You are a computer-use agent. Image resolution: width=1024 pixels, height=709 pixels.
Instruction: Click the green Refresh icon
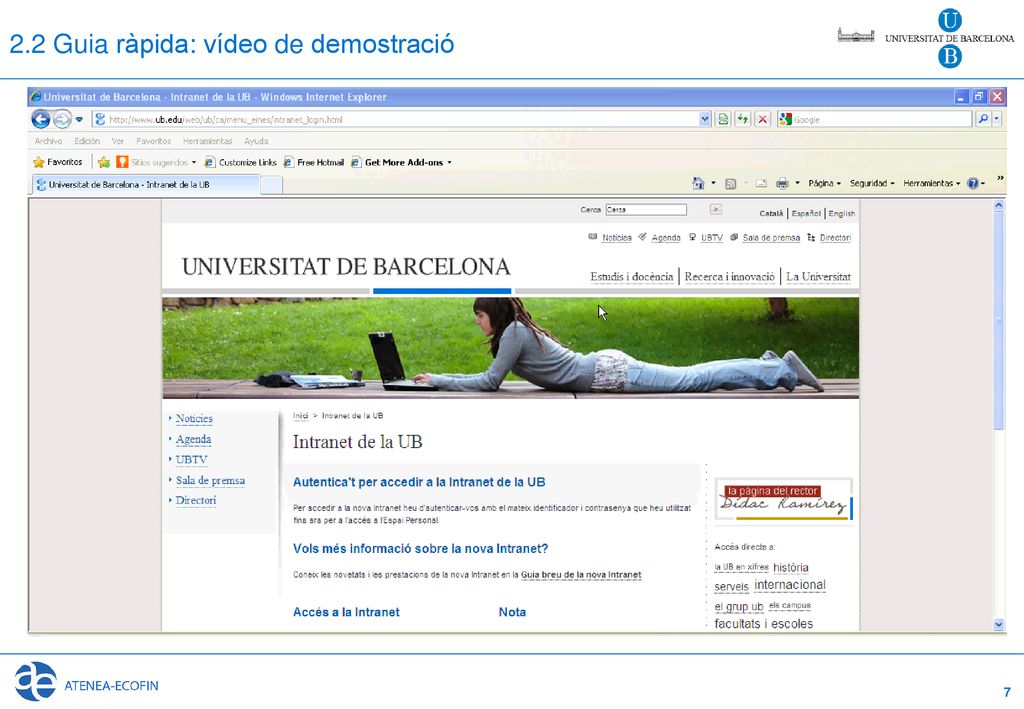tap(743, 119)
